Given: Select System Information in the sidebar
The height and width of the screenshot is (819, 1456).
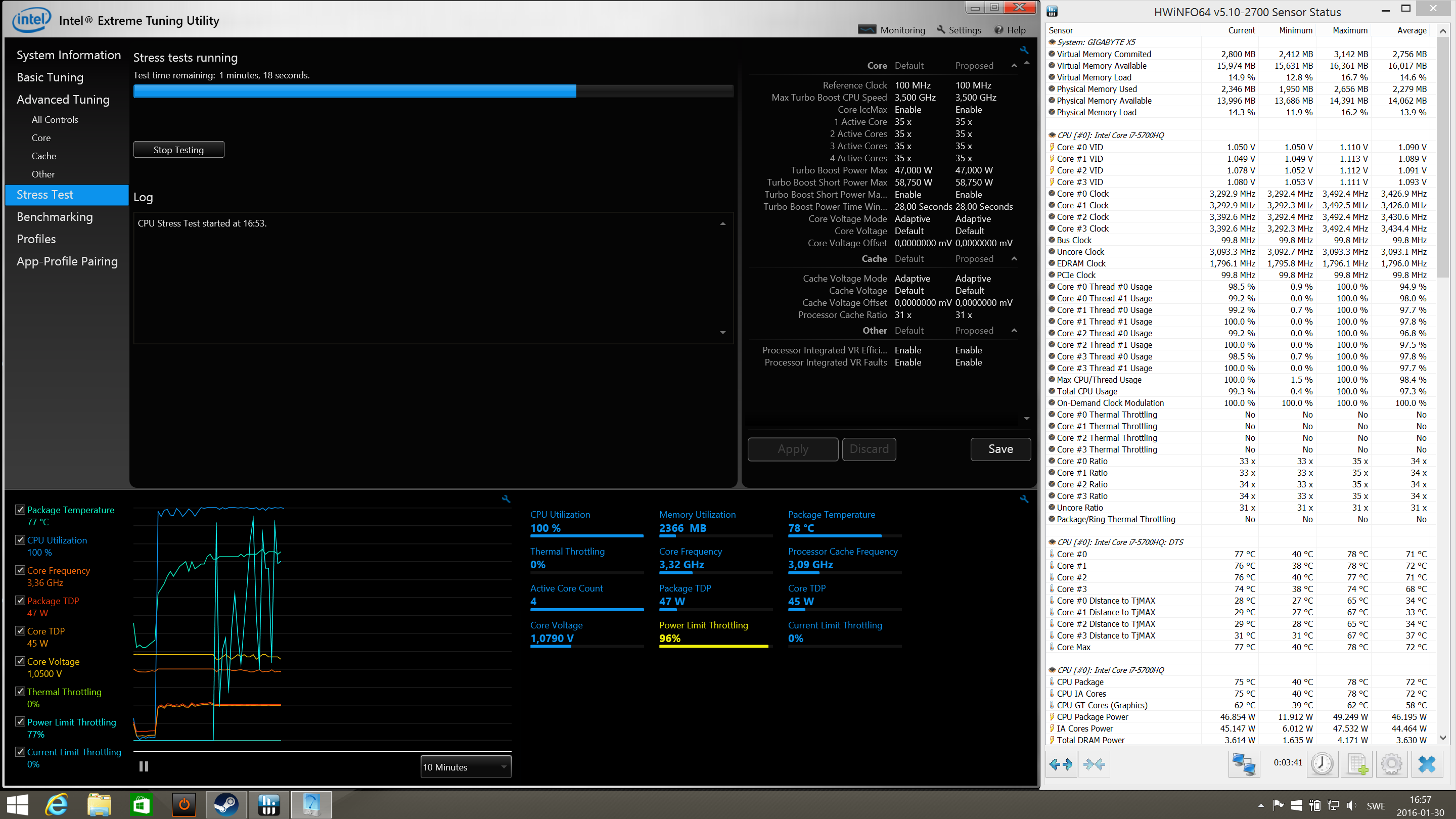Looking at the screenshot, I should click(x=68, y=55).
